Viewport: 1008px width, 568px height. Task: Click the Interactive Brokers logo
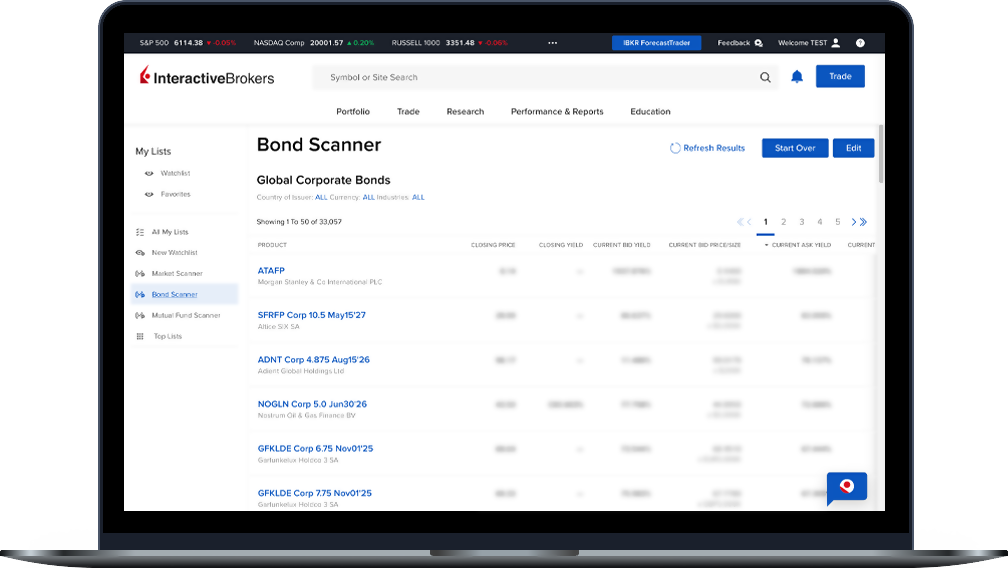(x=207, y=77)
